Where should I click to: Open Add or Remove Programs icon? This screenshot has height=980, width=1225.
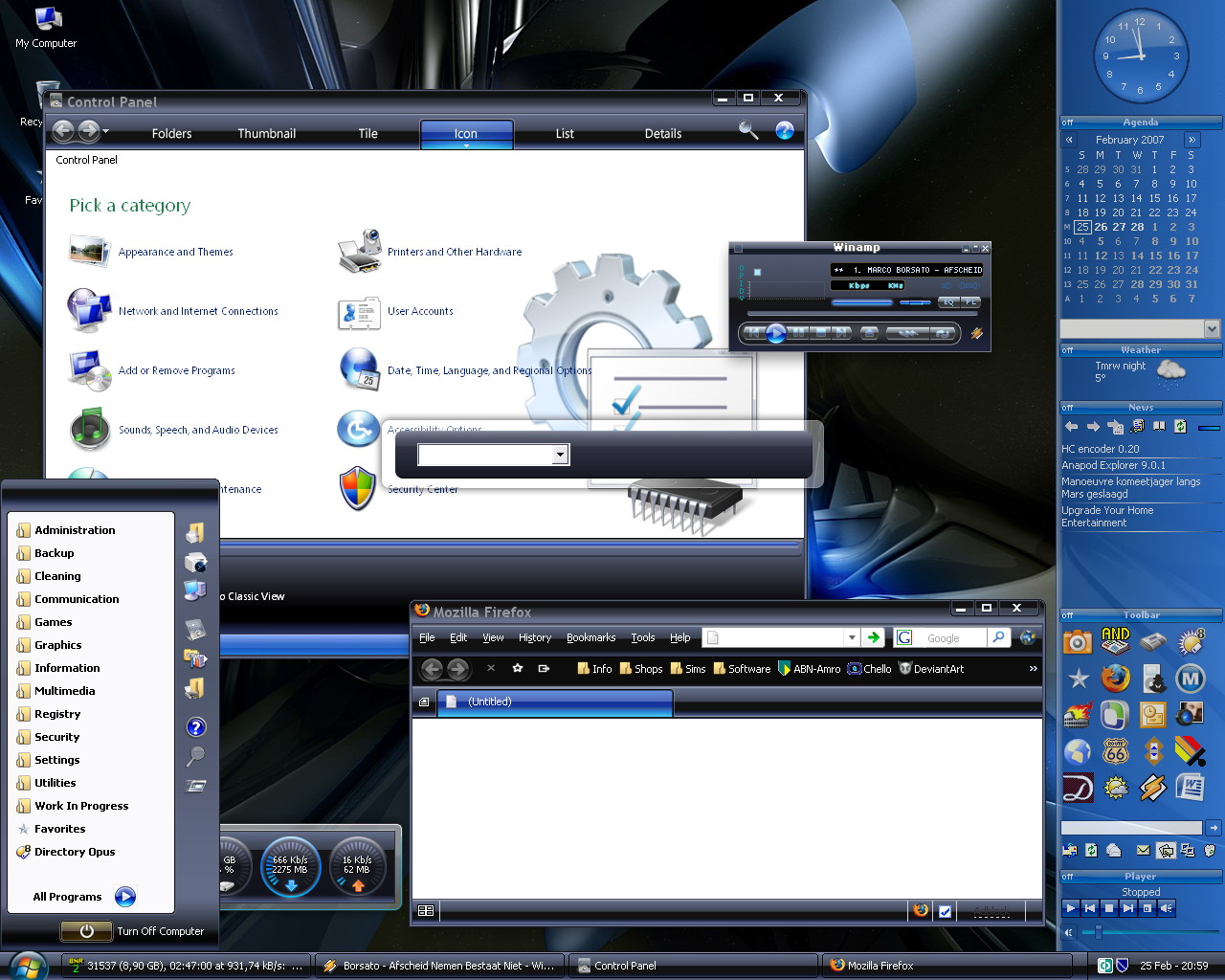[89, 370]
